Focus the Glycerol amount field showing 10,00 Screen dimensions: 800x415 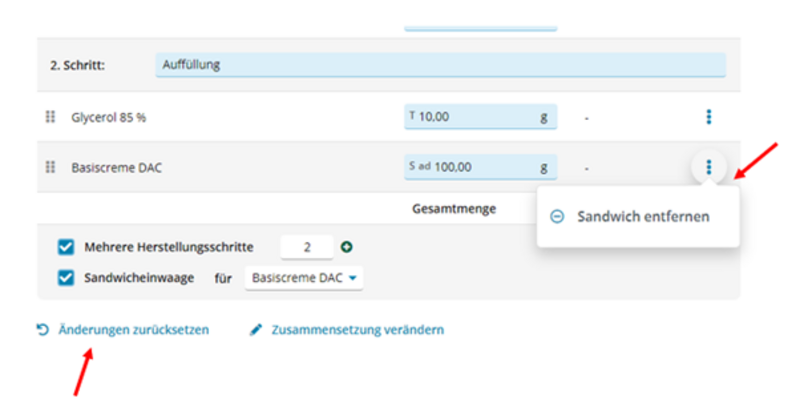(x=480, y=117)
